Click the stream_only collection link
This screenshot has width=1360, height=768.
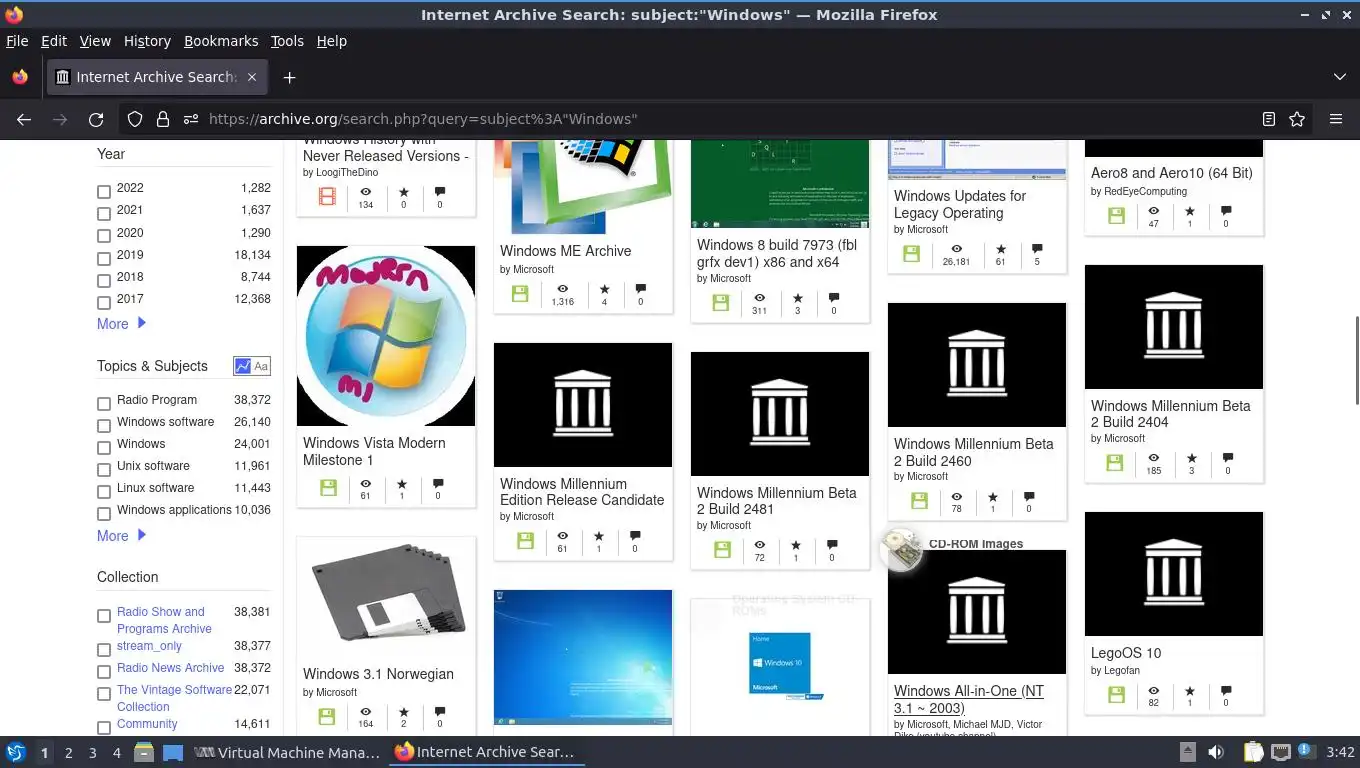tap(149, 646)
